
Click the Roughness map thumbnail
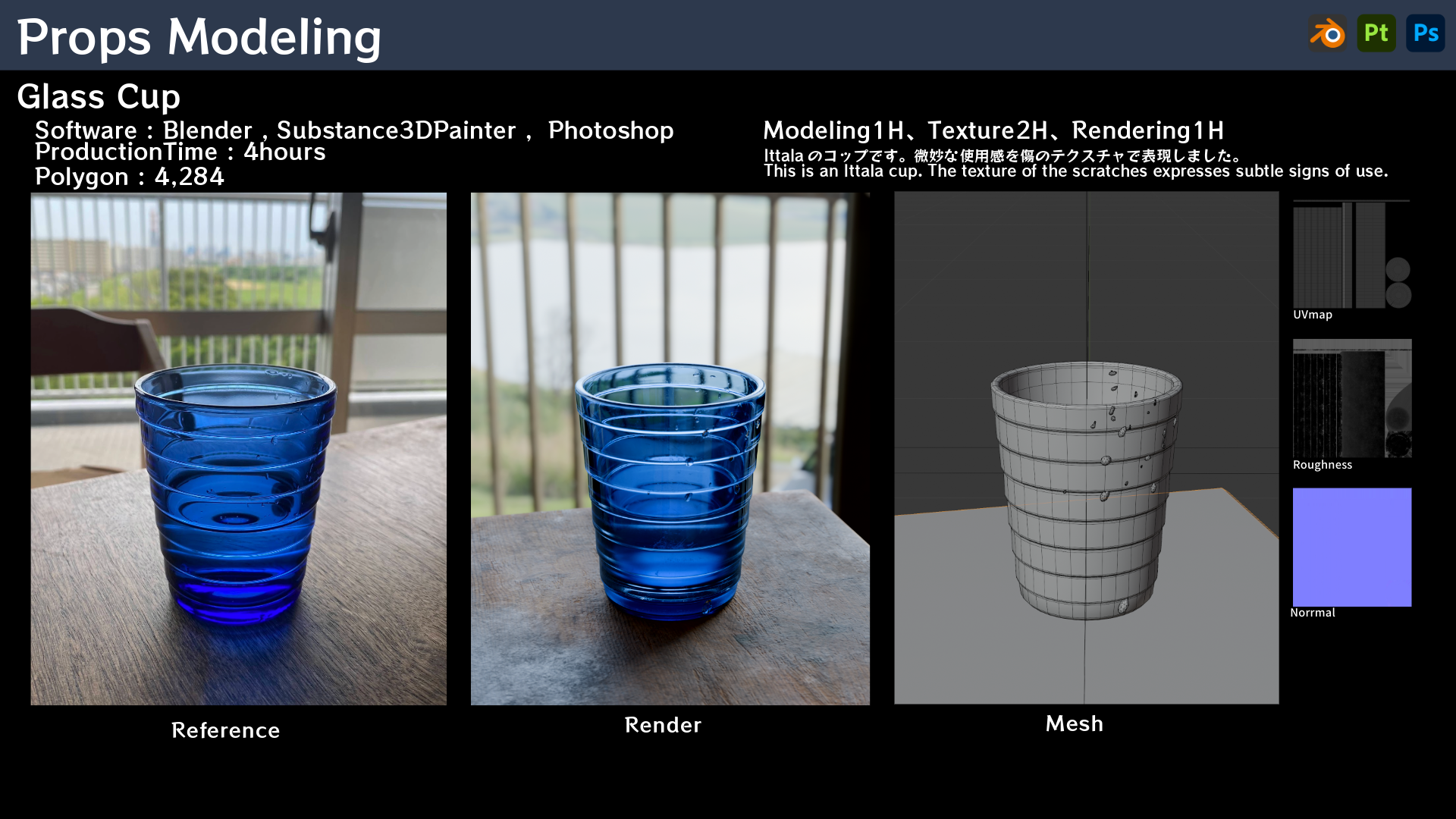click(x=1352, y=398)
